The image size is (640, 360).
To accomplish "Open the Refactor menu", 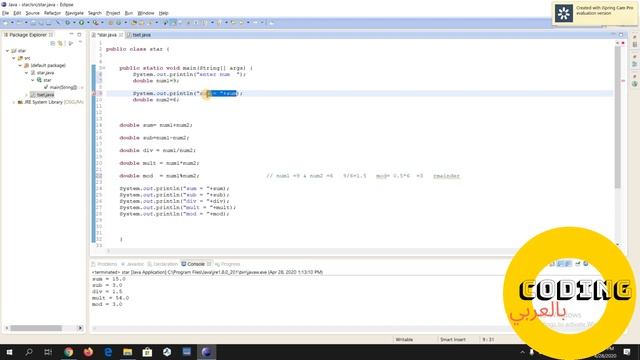I will point(52,13).
